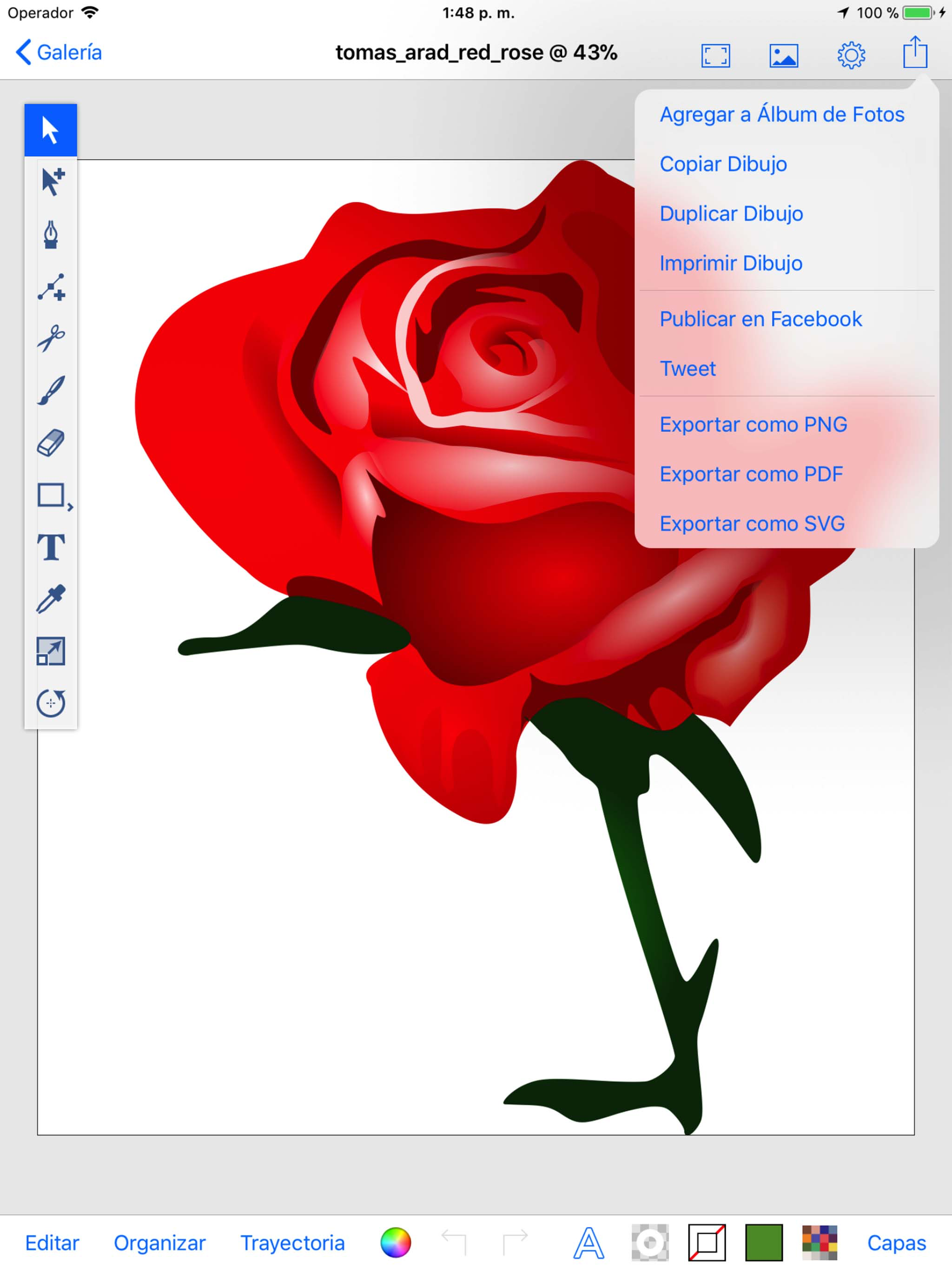Select the Text tool
This screenshot has height=1270, width=952.
point(51,547)
